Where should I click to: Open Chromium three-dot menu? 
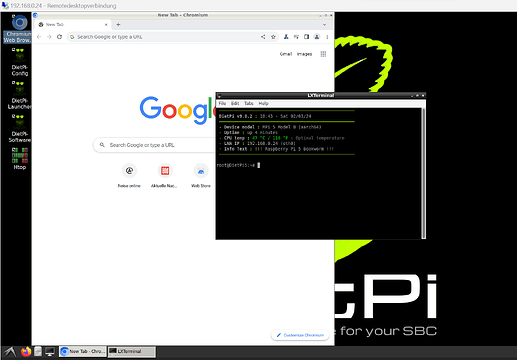click(x=327, y=37)
